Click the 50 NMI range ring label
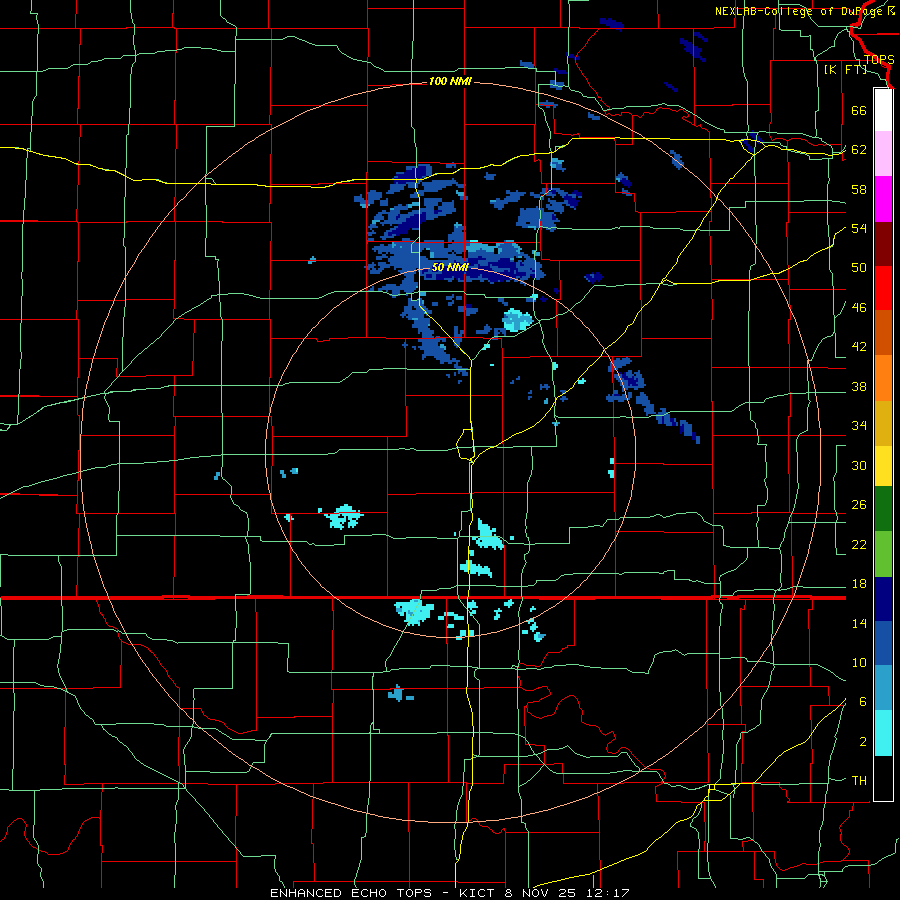Screen dimensions: 900x900 coord(450,267)
